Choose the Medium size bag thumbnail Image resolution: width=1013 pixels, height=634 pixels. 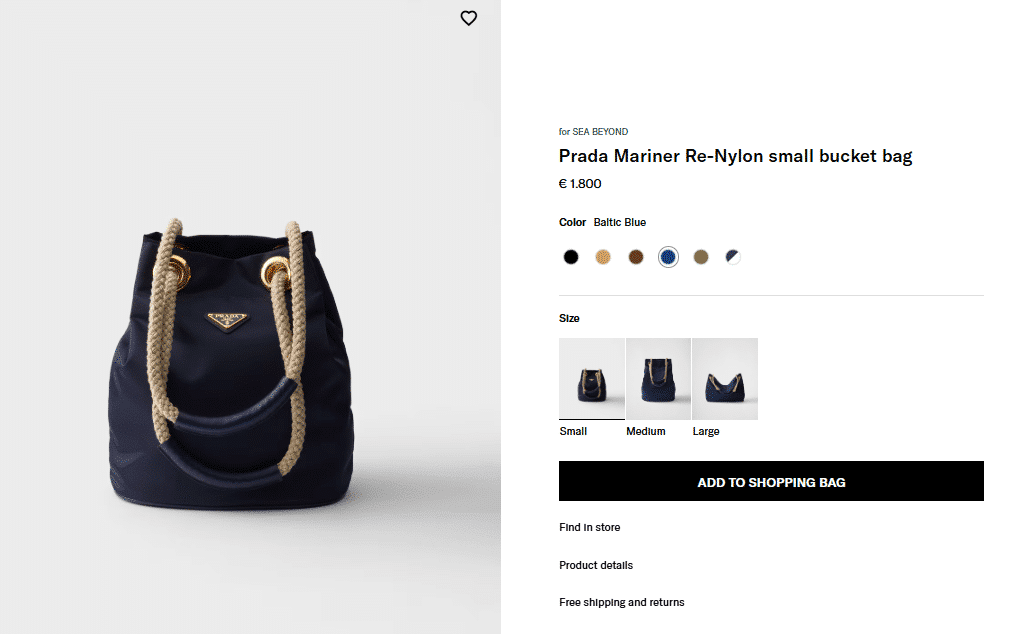click(658, 378)
